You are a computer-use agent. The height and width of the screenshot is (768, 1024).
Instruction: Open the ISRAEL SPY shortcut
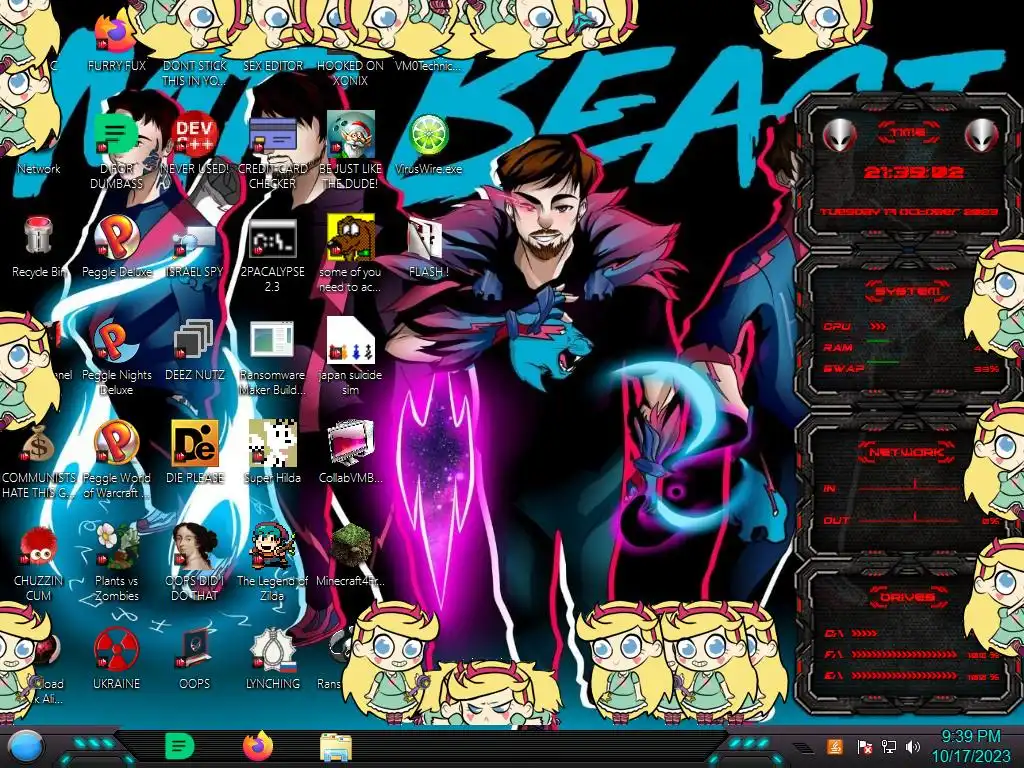click(x=194, y=242)
